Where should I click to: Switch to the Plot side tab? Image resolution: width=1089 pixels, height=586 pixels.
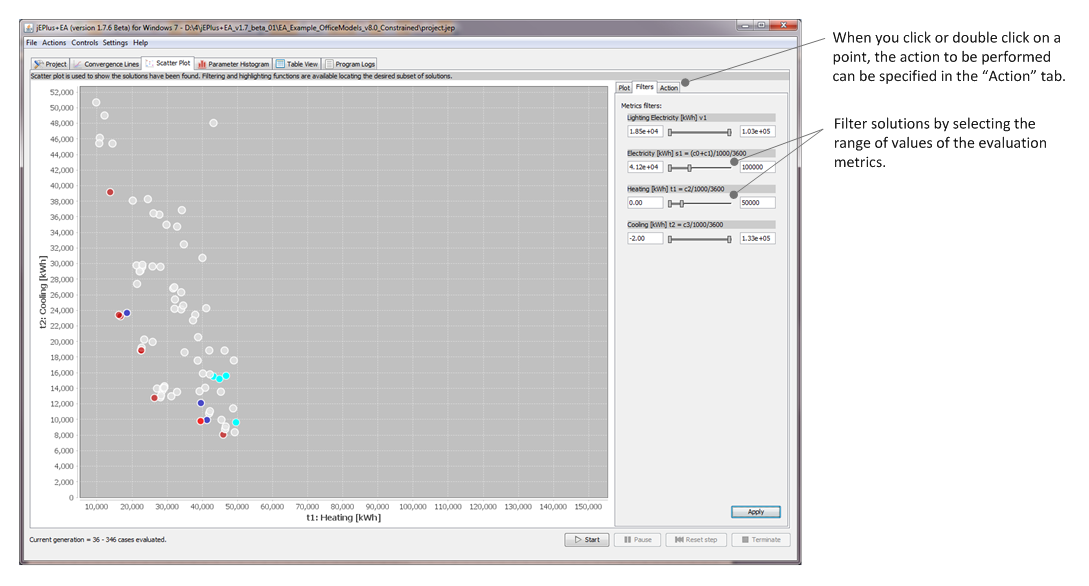[x=624, y=88]
